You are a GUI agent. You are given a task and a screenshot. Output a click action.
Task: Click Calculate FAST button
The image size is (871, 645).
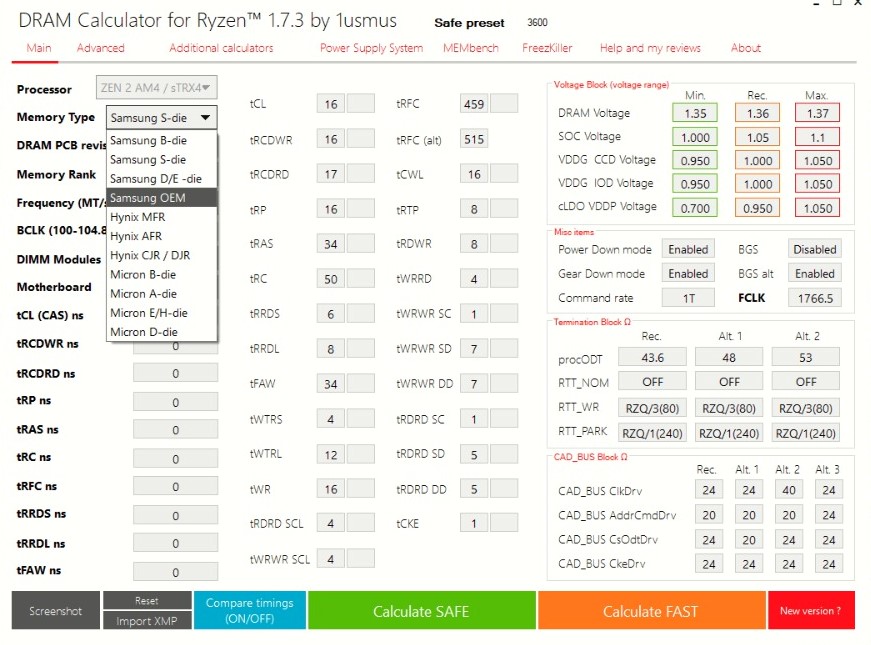point(651,611)
